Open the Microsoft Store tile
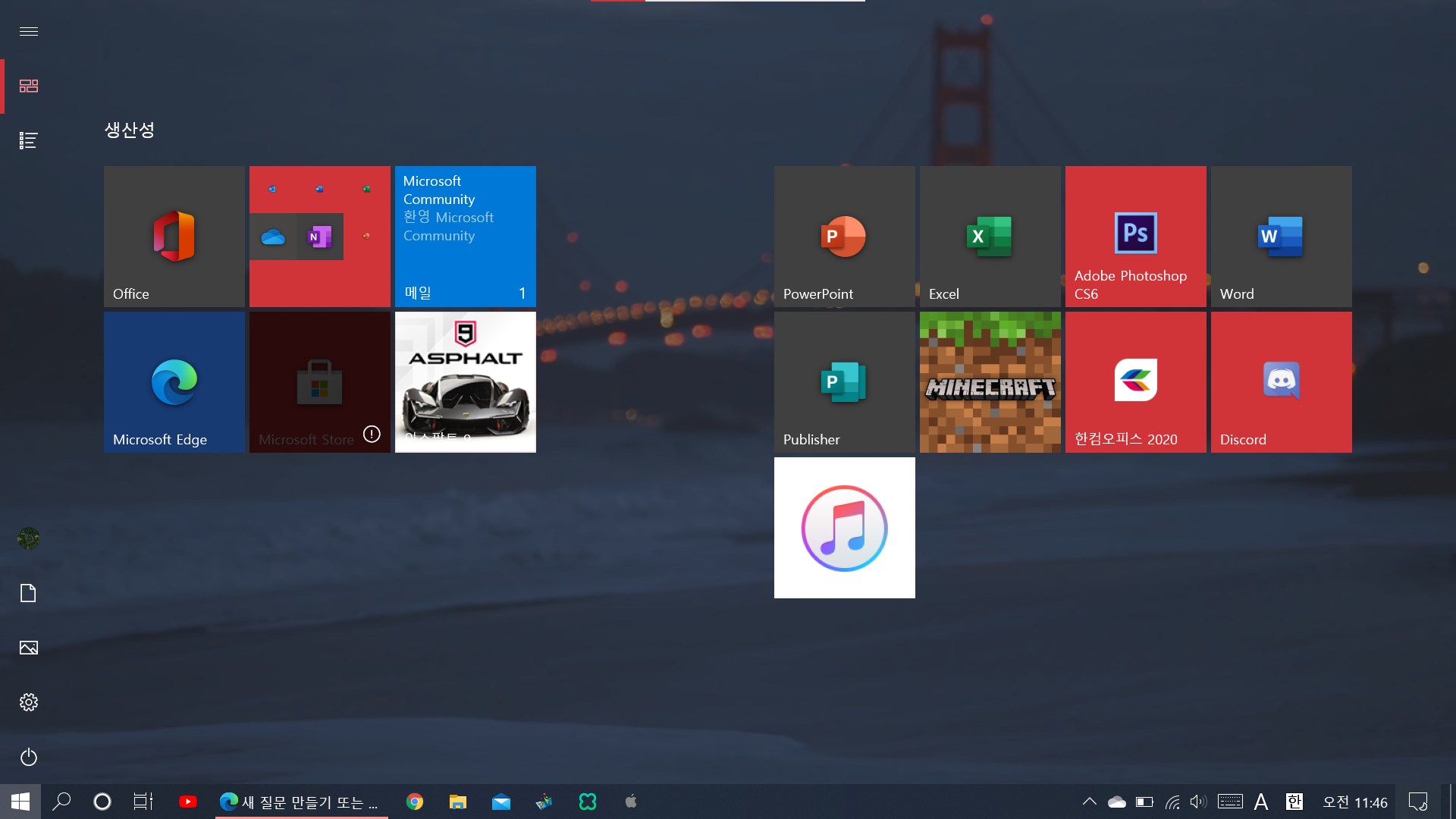 click(x=320, y=382)
